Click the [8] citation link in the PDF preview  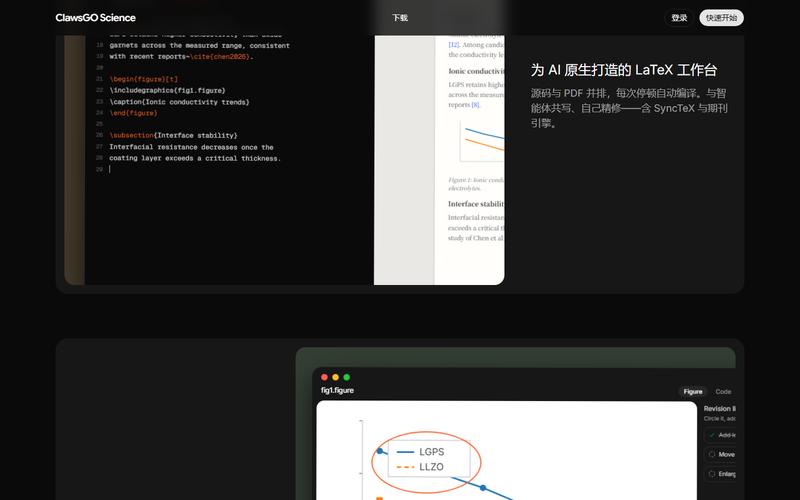coord(476,105)
